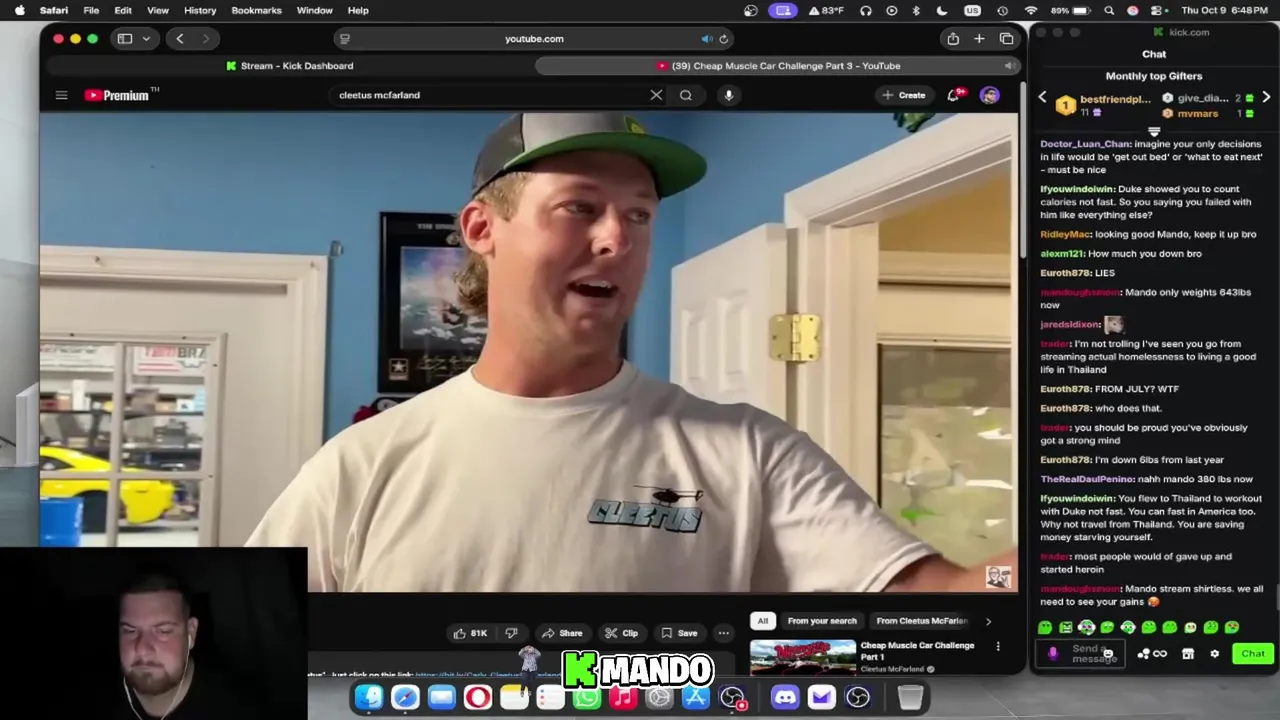The width and height of the screenshot is (1280, 720).
Task: Switch to Stream - Kick Dashboard tab
Action: click(x=289, y=66)
